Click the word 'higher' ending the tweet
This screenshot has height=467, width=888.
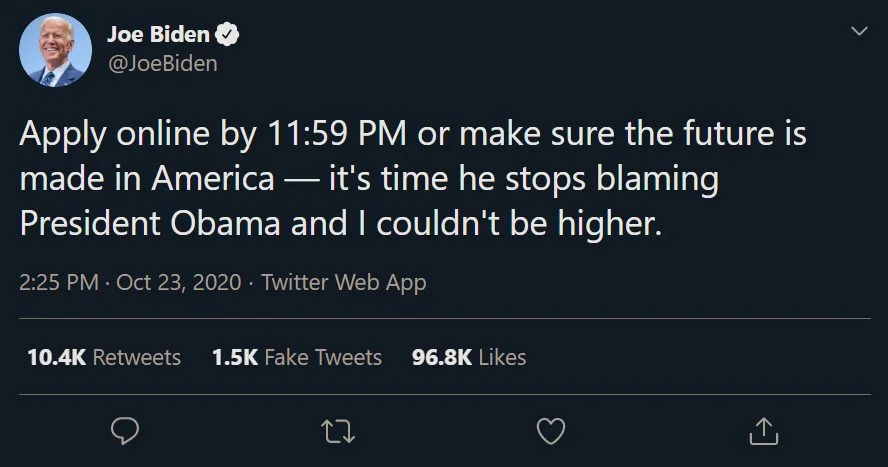(x=617, y=223)
